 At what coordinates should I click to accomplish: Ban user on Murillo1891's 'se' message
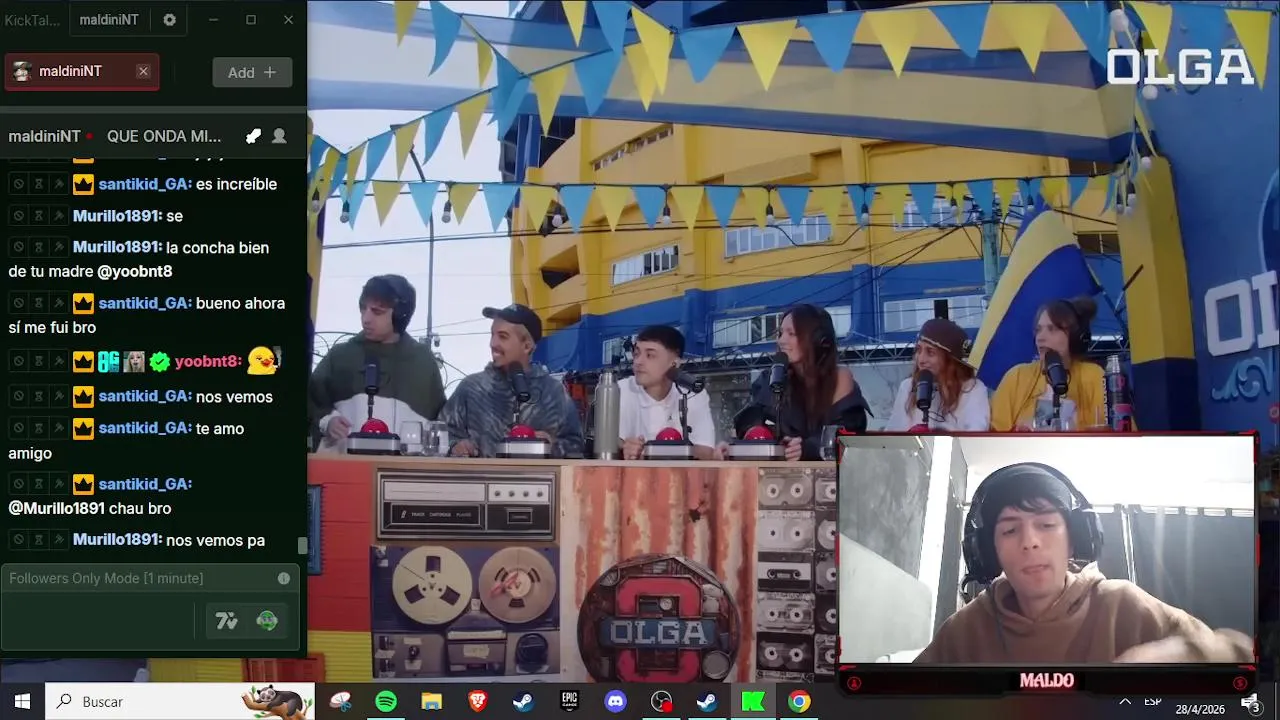click(x=18, y=216)
